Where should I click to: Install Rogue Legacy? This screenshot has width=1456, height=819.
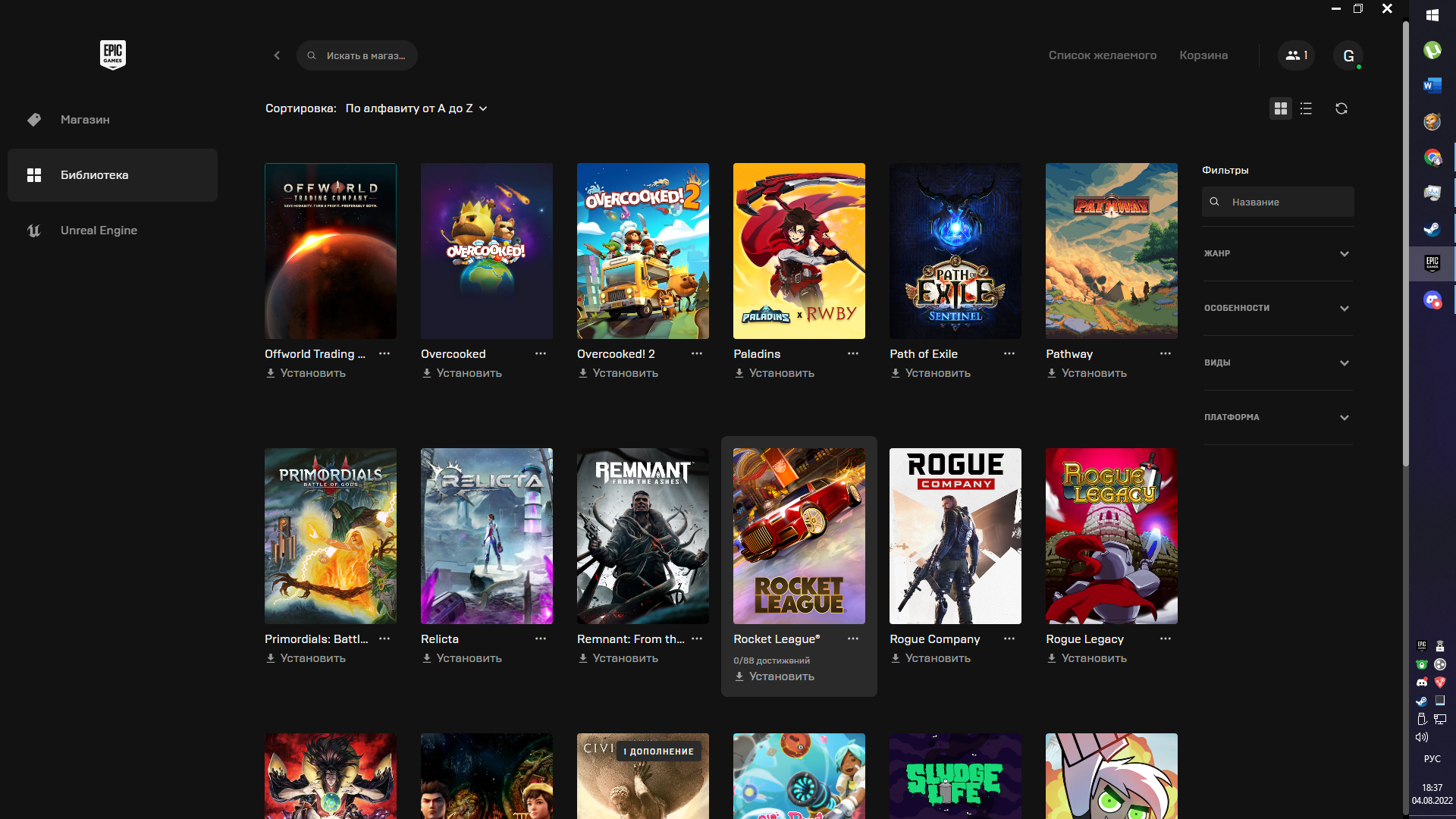tap(1087, 658)
